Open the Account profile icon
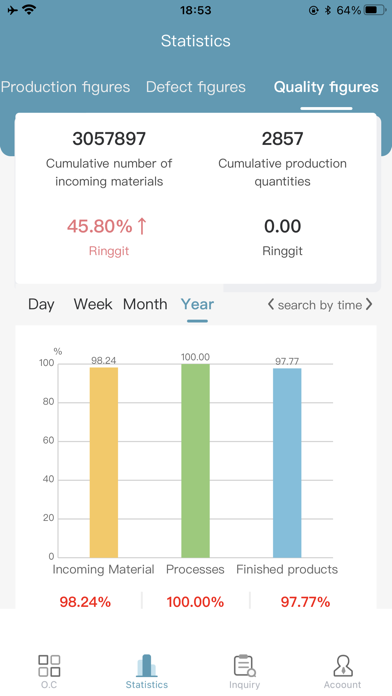 342,666
